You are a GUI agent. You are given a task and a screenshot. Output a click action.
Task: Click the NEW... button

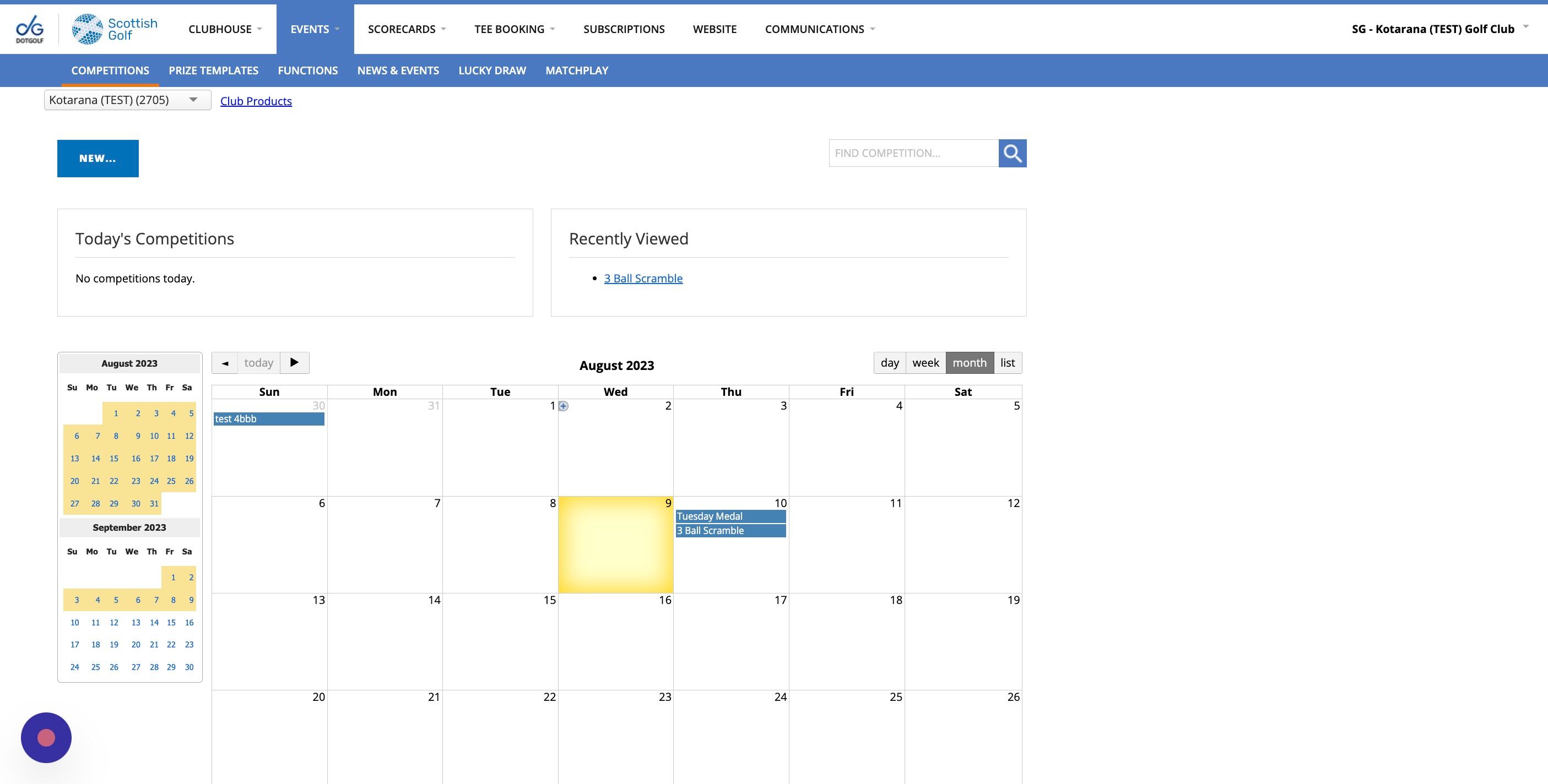[x=98, y=159]
